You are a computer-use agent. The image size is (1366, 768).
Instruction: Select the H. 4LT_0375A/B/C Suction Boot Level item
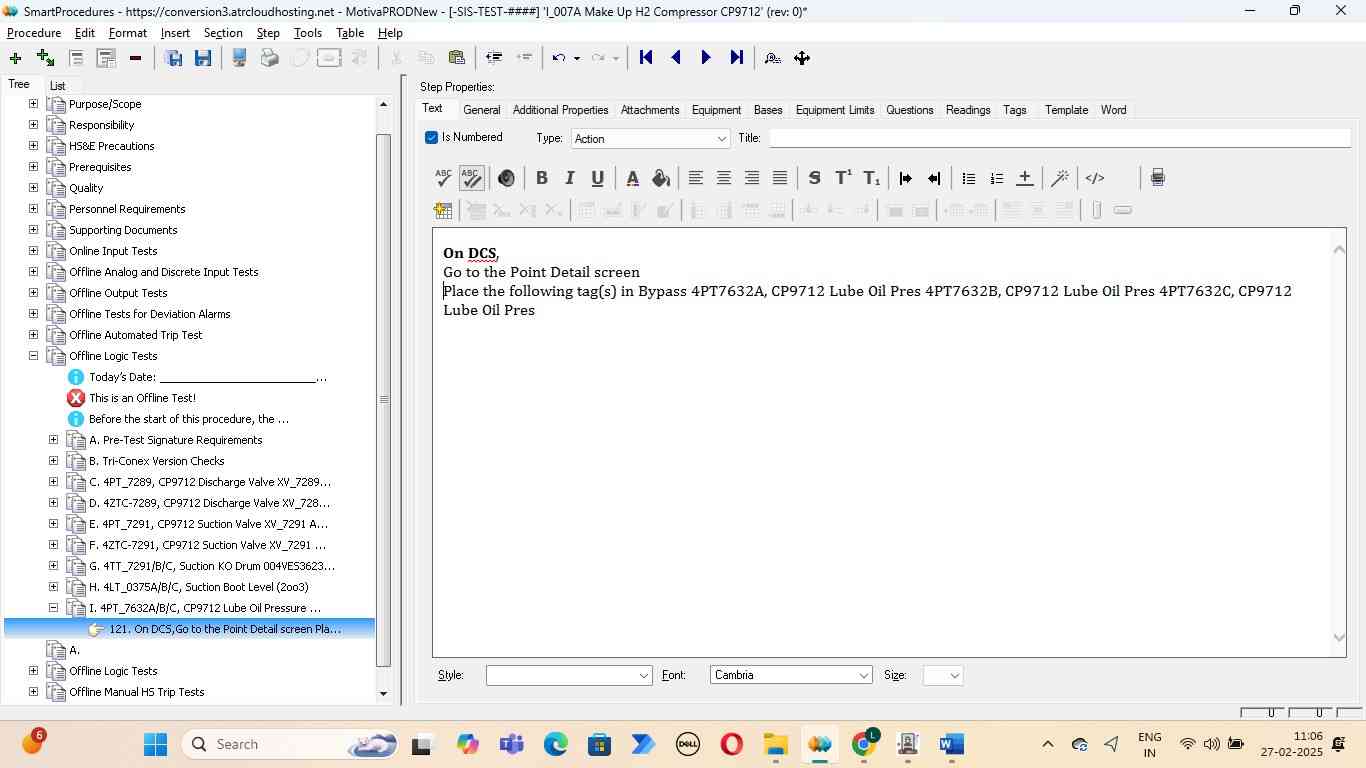pos(199,587)
